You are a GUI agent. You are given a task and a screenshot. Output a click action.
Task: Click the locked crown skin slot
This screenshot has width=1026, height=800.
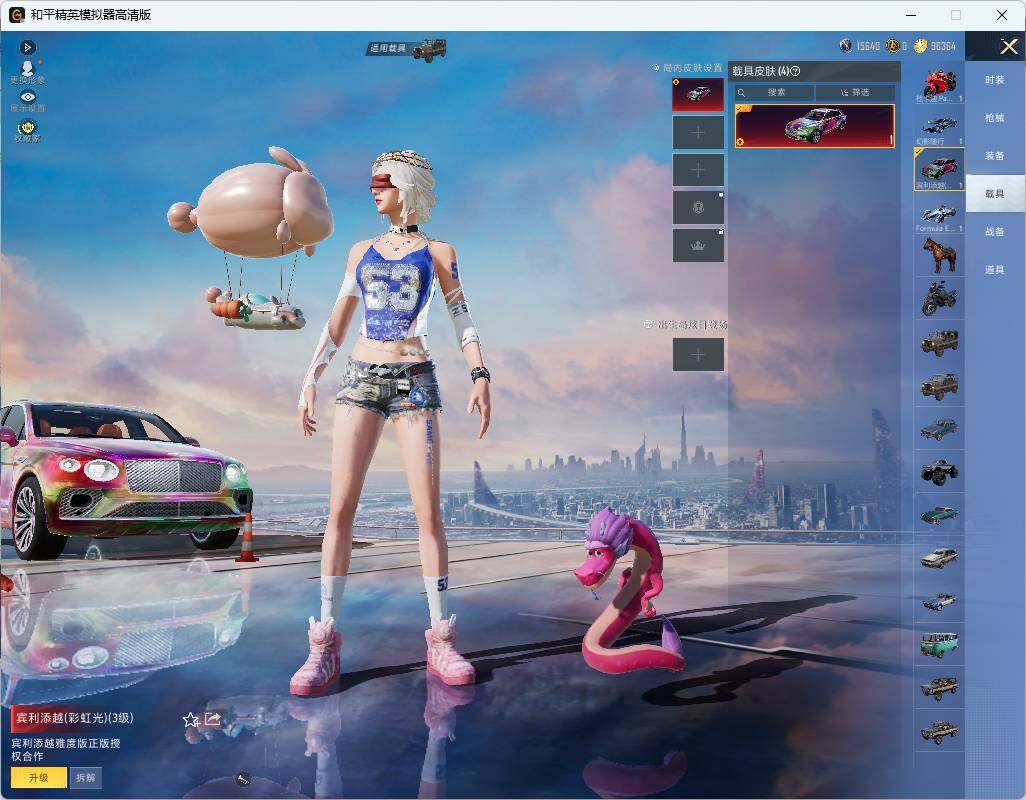point(698,245)
